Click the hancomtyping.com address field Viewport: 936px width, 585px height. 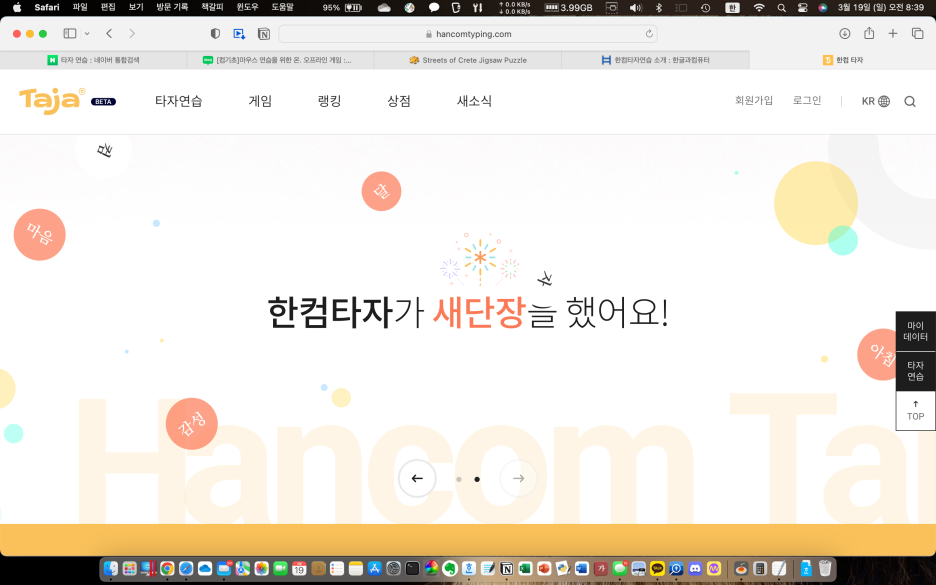click(468, 34)
